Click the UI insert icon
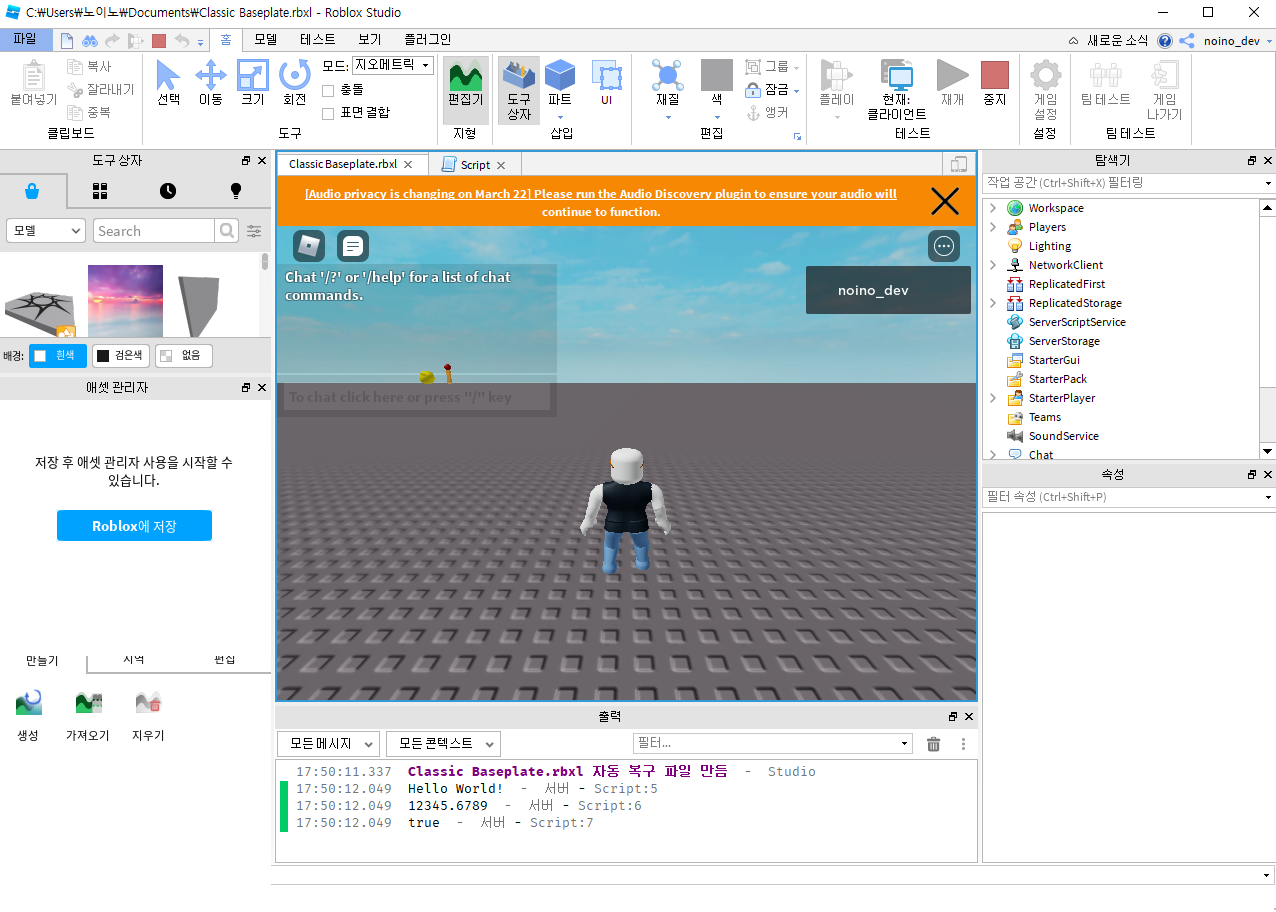The image size is (1276, 912). (607, 84)
